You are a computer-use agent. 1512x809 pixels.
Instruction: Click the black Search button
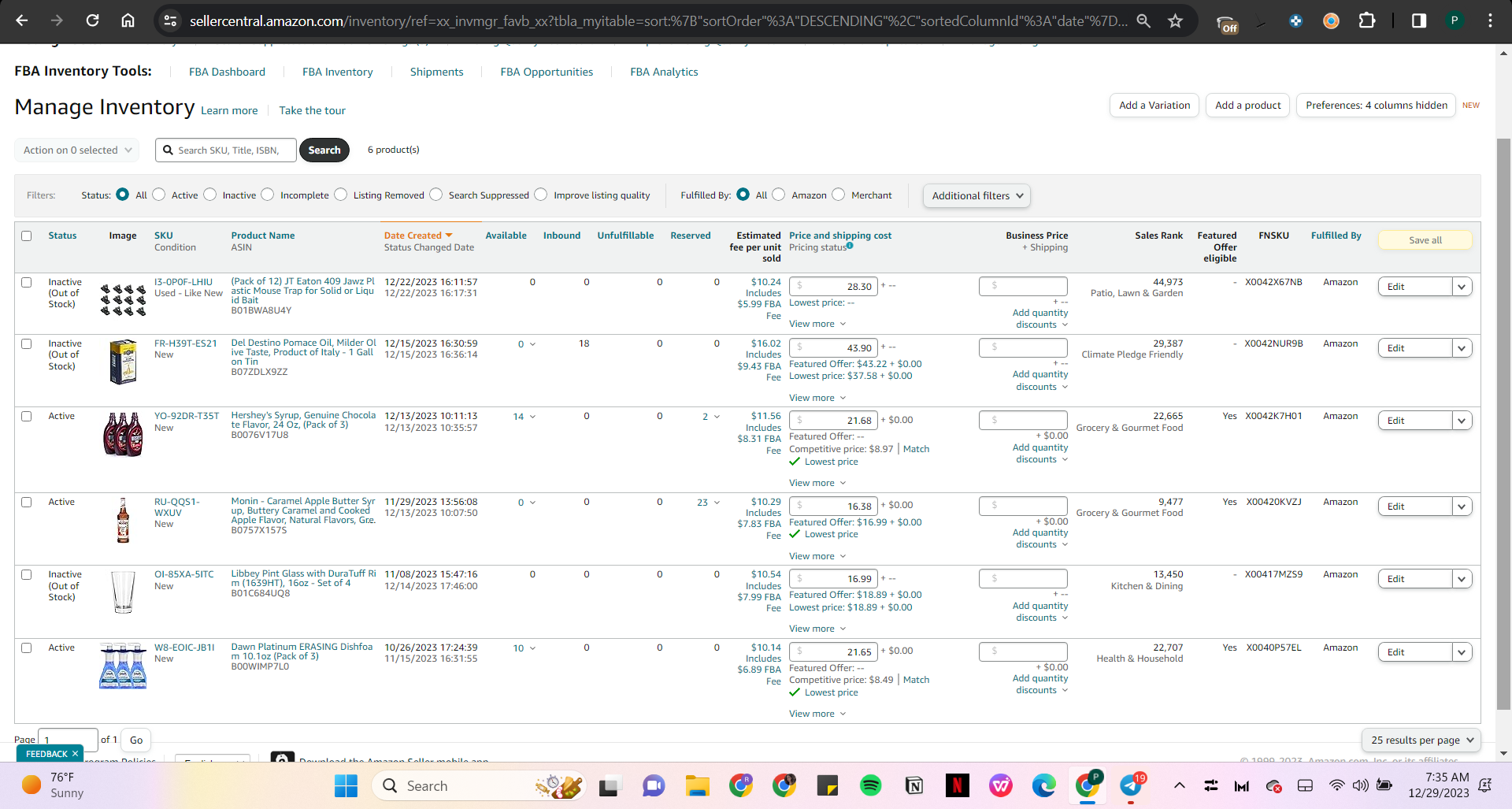click(x=324, y=150)
